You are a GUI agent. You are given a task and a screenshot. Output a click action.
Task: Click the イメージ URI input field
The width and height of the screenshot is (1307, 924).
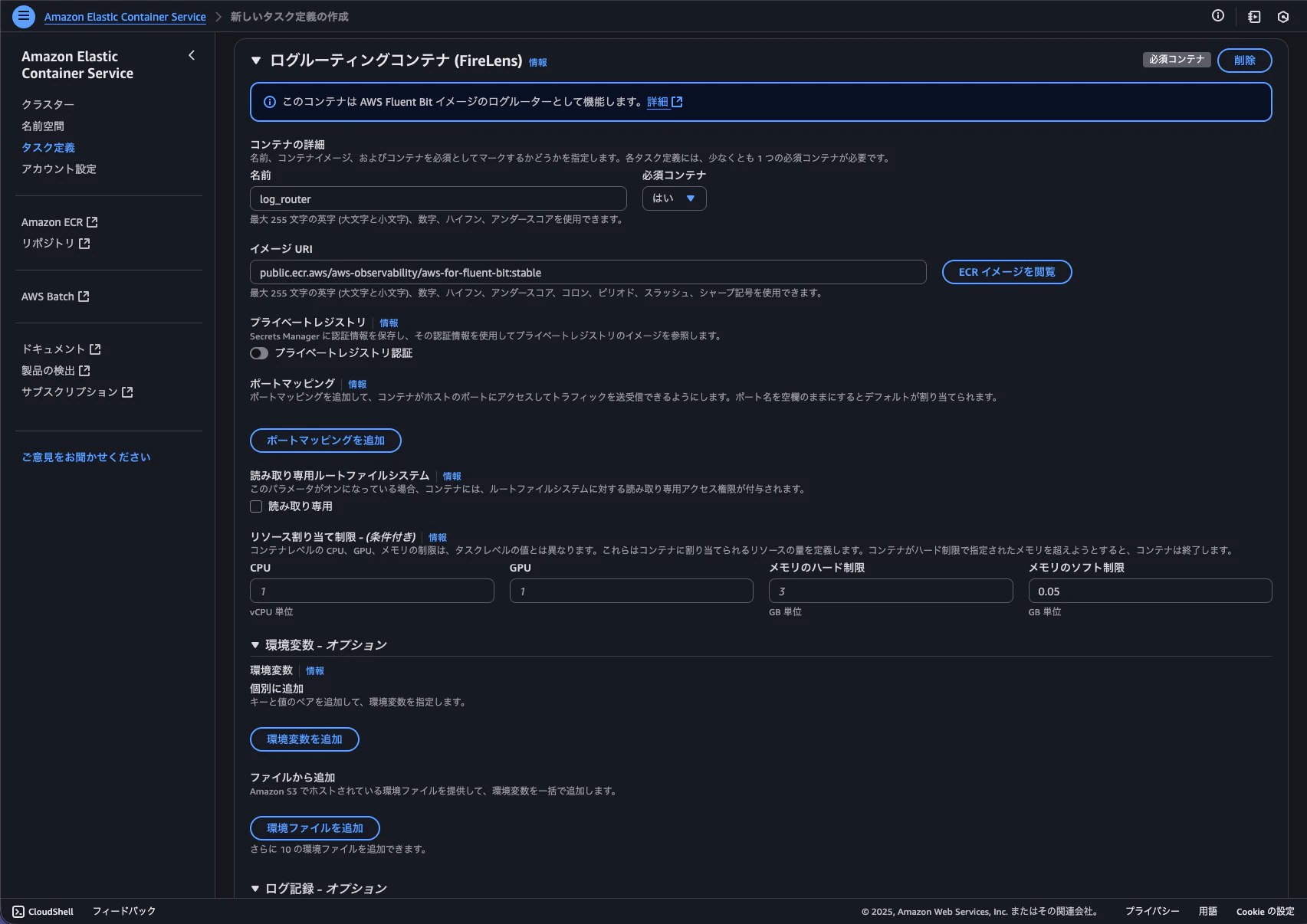588,273
